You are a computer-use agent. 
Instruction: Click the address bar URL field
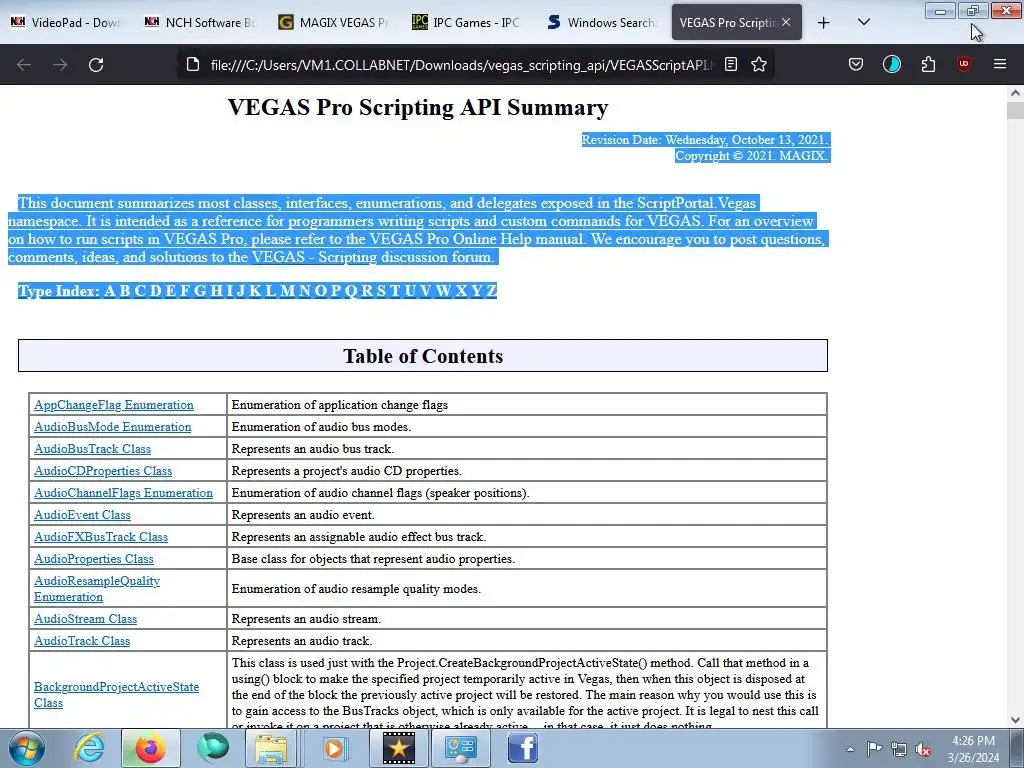[461, 65]
